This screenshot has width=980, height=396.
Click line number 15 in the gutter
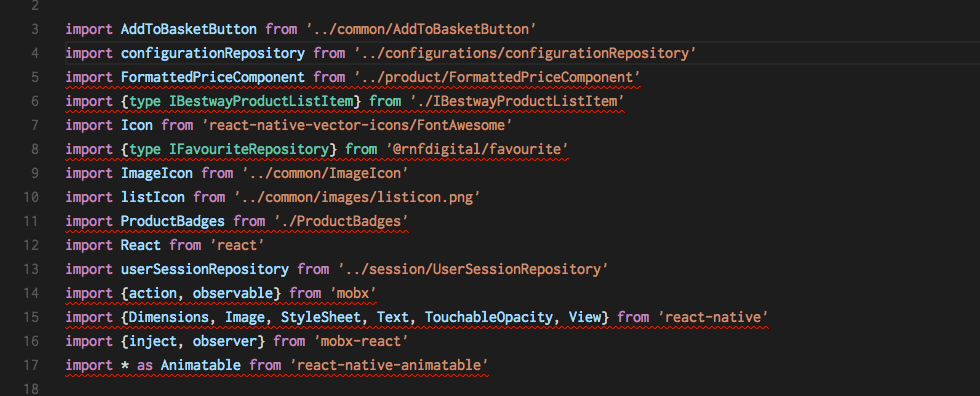tap(31, 317)
